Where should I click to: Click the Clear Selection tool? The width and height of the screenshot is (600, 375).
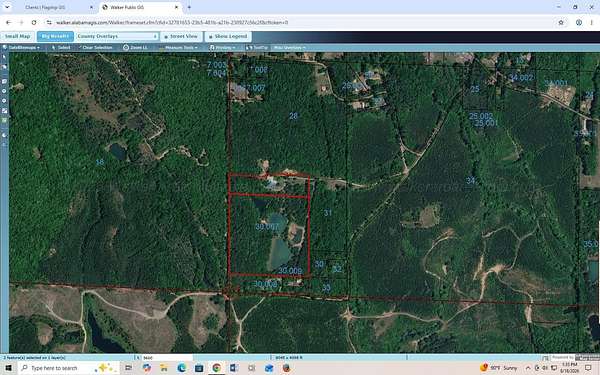(x=96, y=47)
